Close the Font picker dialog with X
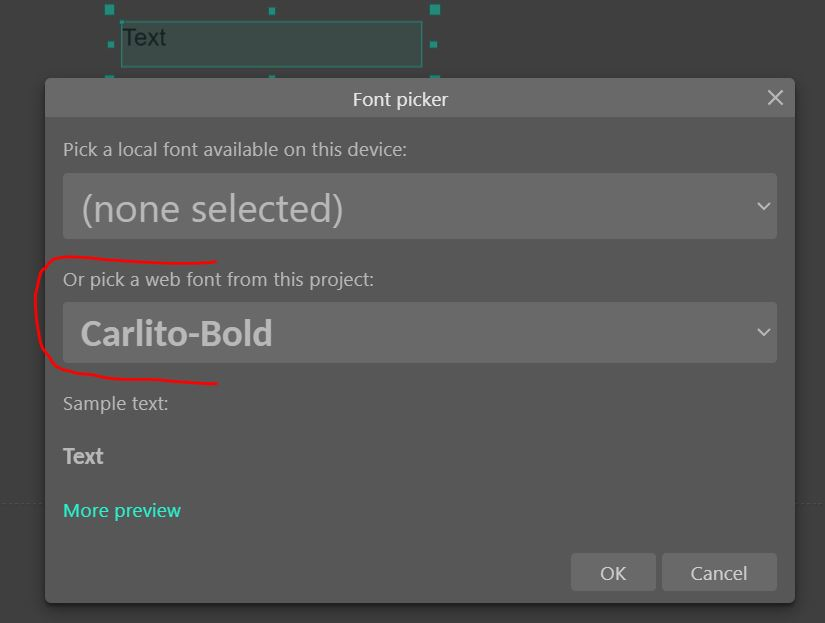Image resolution: width=825 pixels, height=623 pixels. coord(774,98)
